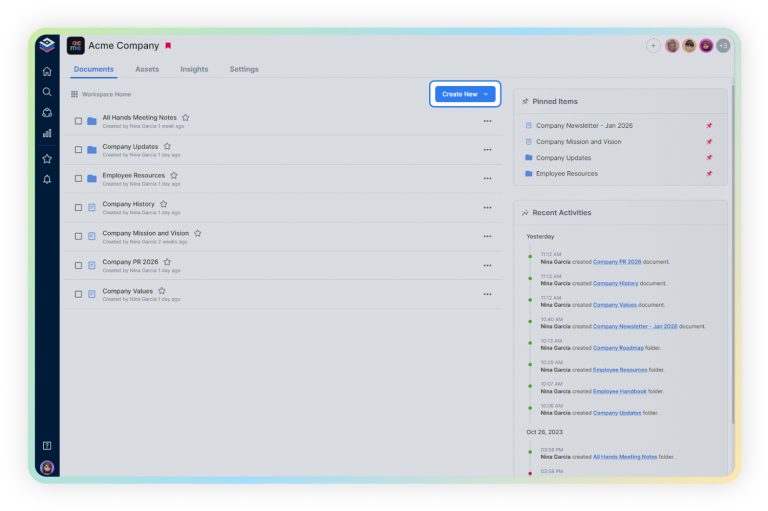
Task: Expand three-dot menu for Company PR 2026
Action: point(487,265)
